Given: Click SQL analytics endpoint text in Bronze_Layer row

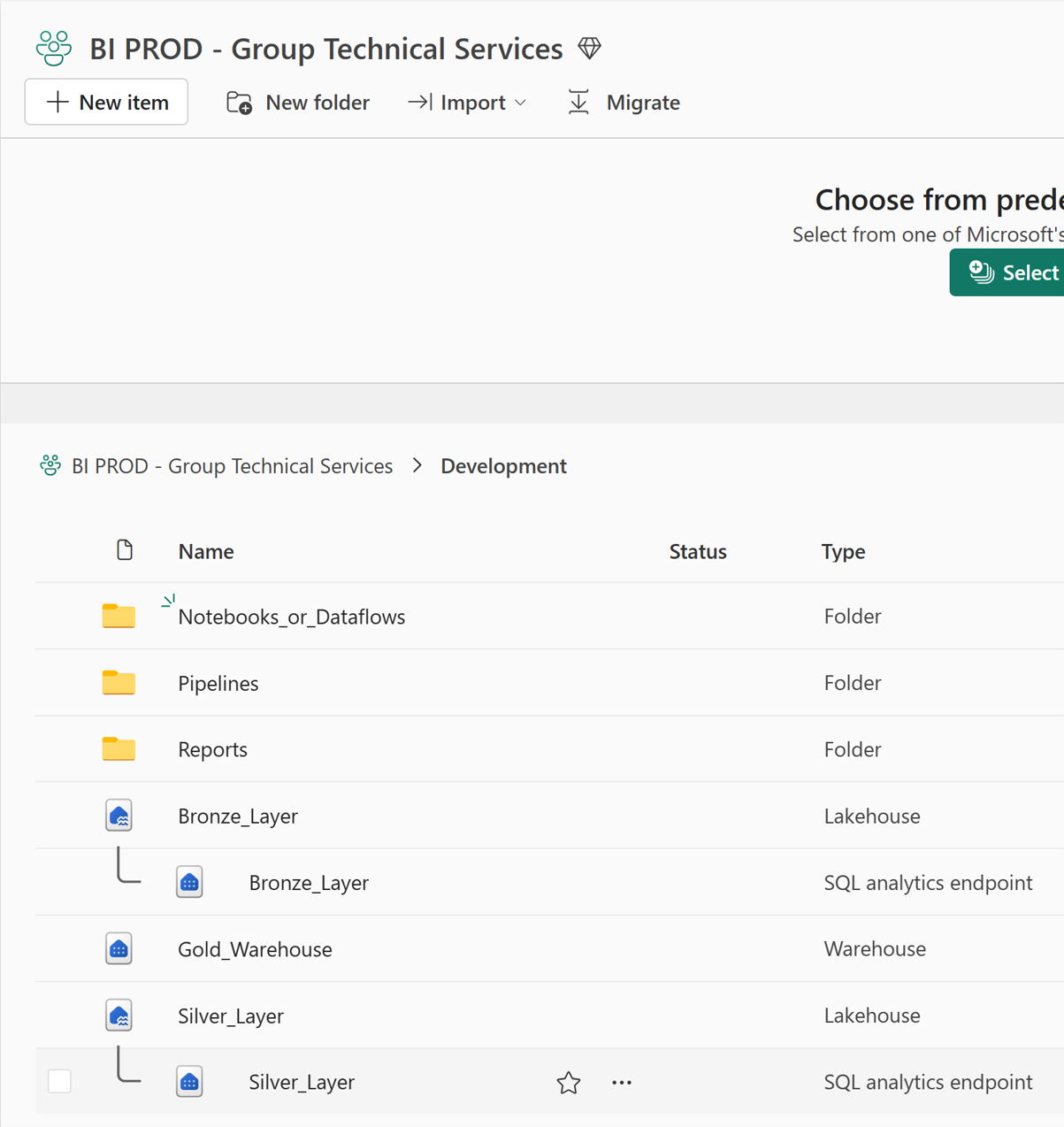Looking at the screenshot, I should (928, 882).
